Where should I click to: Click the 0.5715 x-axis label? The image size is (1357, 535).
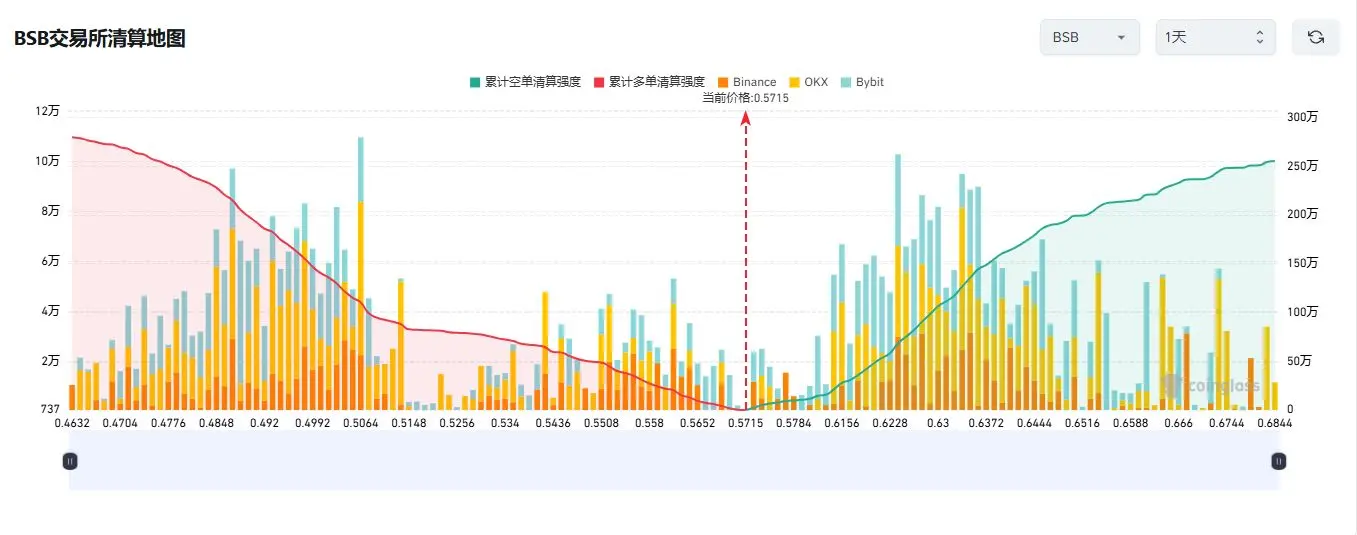744,424
